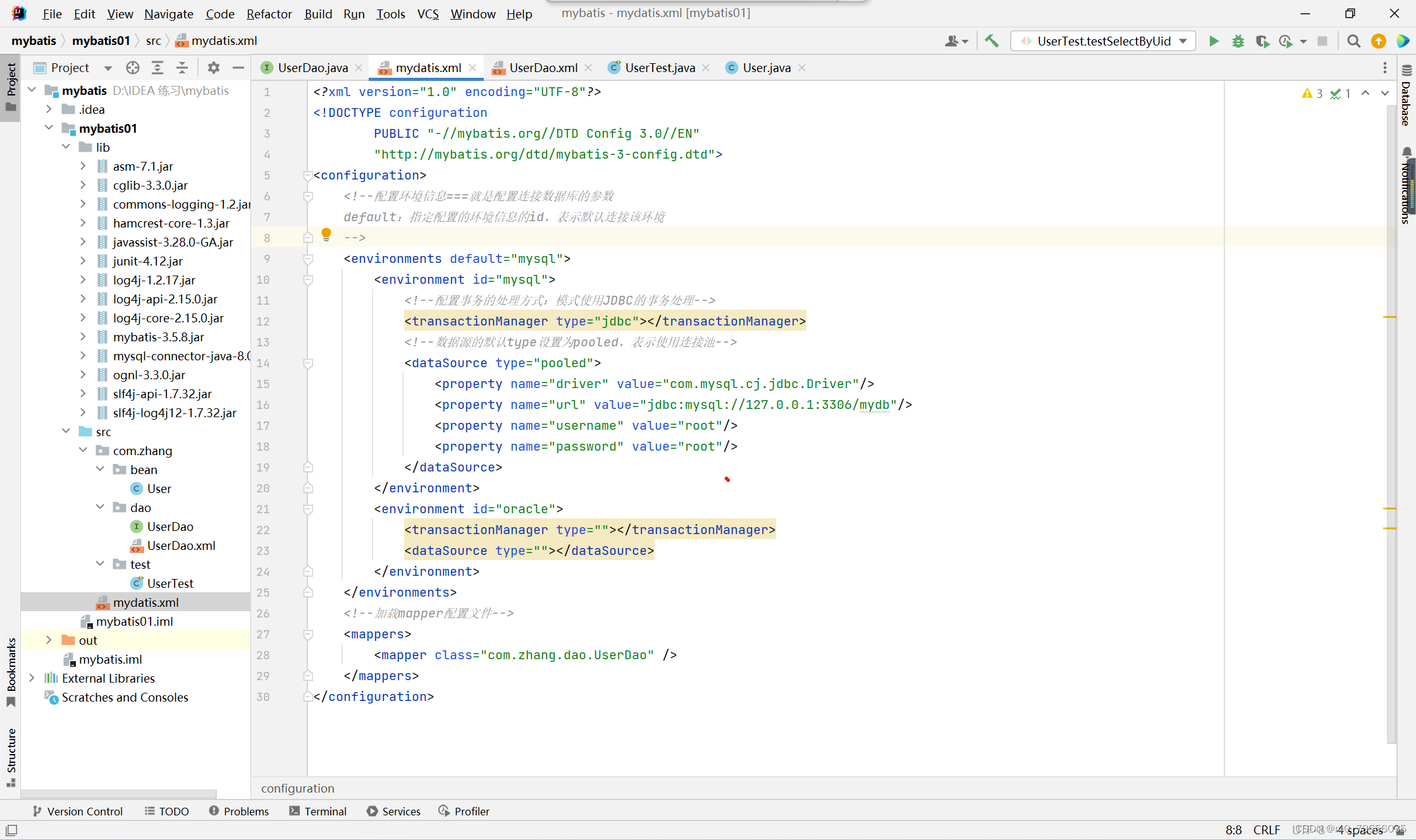Click the Build project hammer icon
Image resolution: width=1416 pixels, height=840 pixels.
point(992,41)
